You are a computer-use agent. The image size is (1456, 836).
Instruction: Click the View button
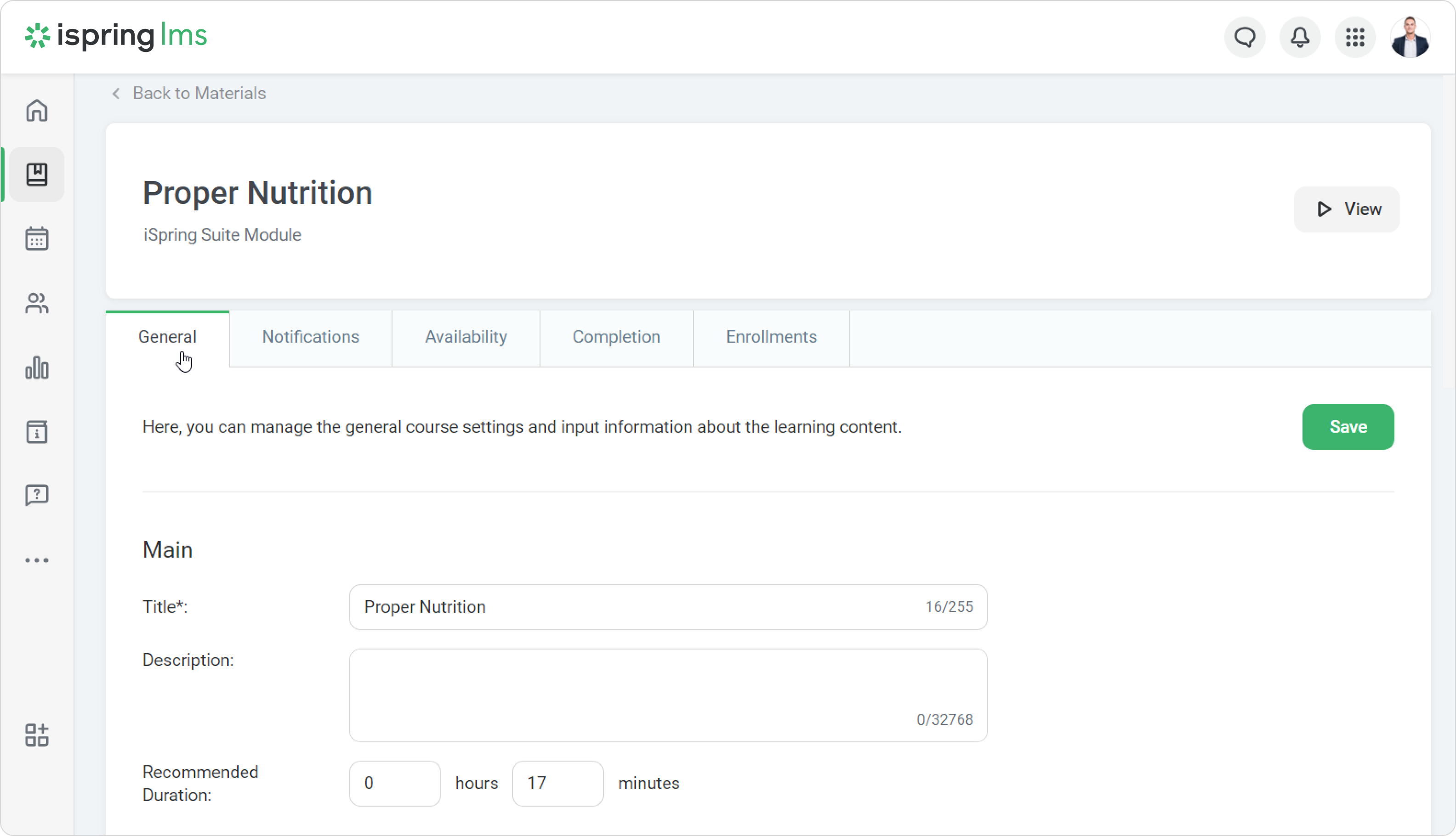point(1346,209)
